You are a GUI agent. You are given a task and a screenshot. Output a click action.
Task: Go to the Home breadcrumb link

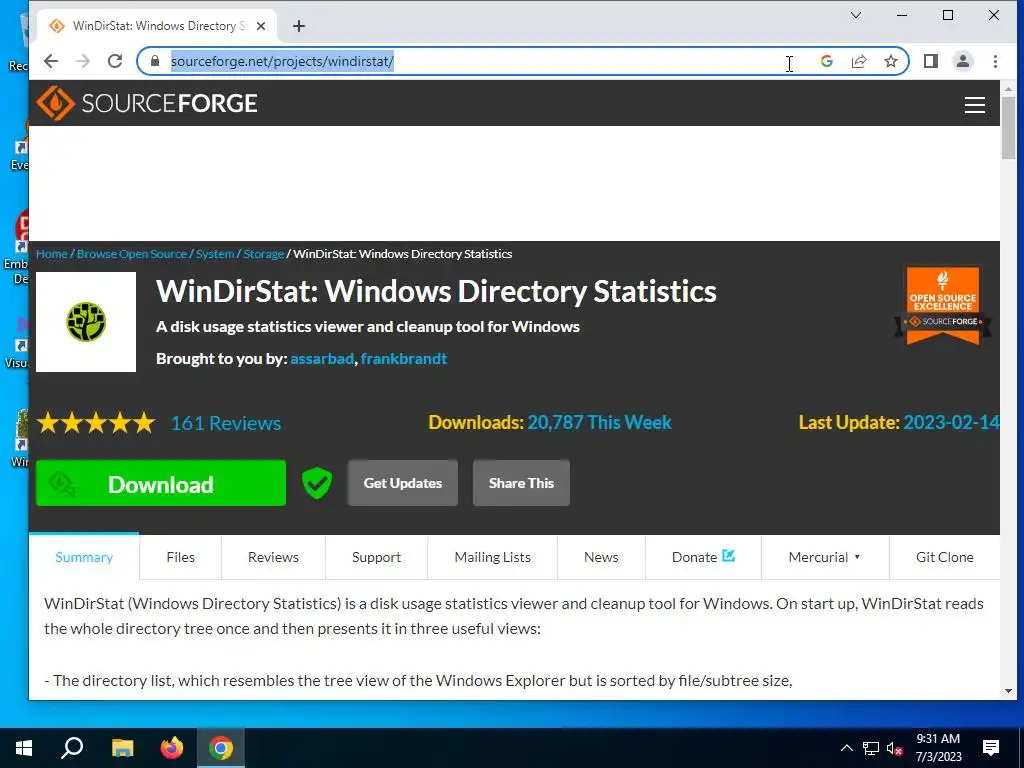52,254
